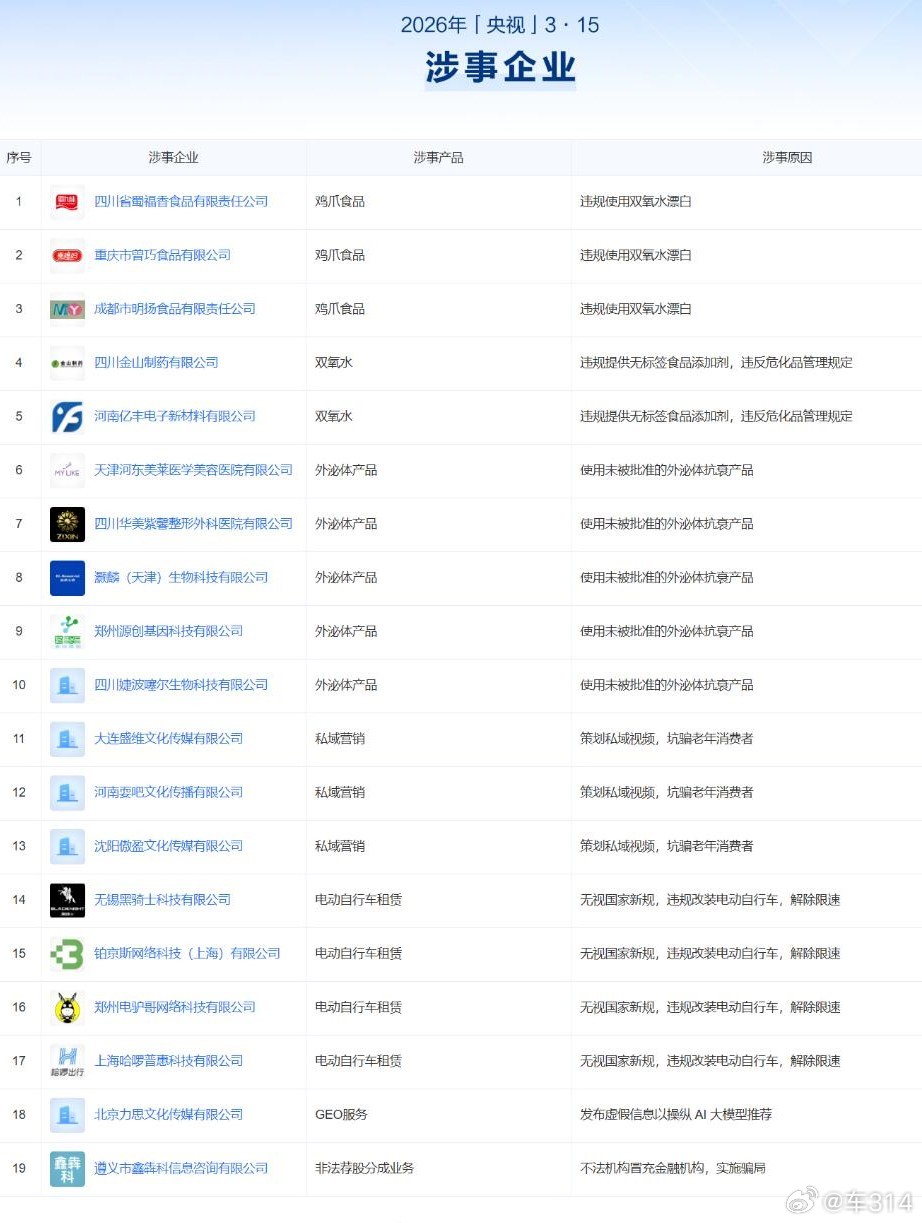
Task: Open 上海哈啰普惠科技有限公司 link
Action: click(168, 1061)
